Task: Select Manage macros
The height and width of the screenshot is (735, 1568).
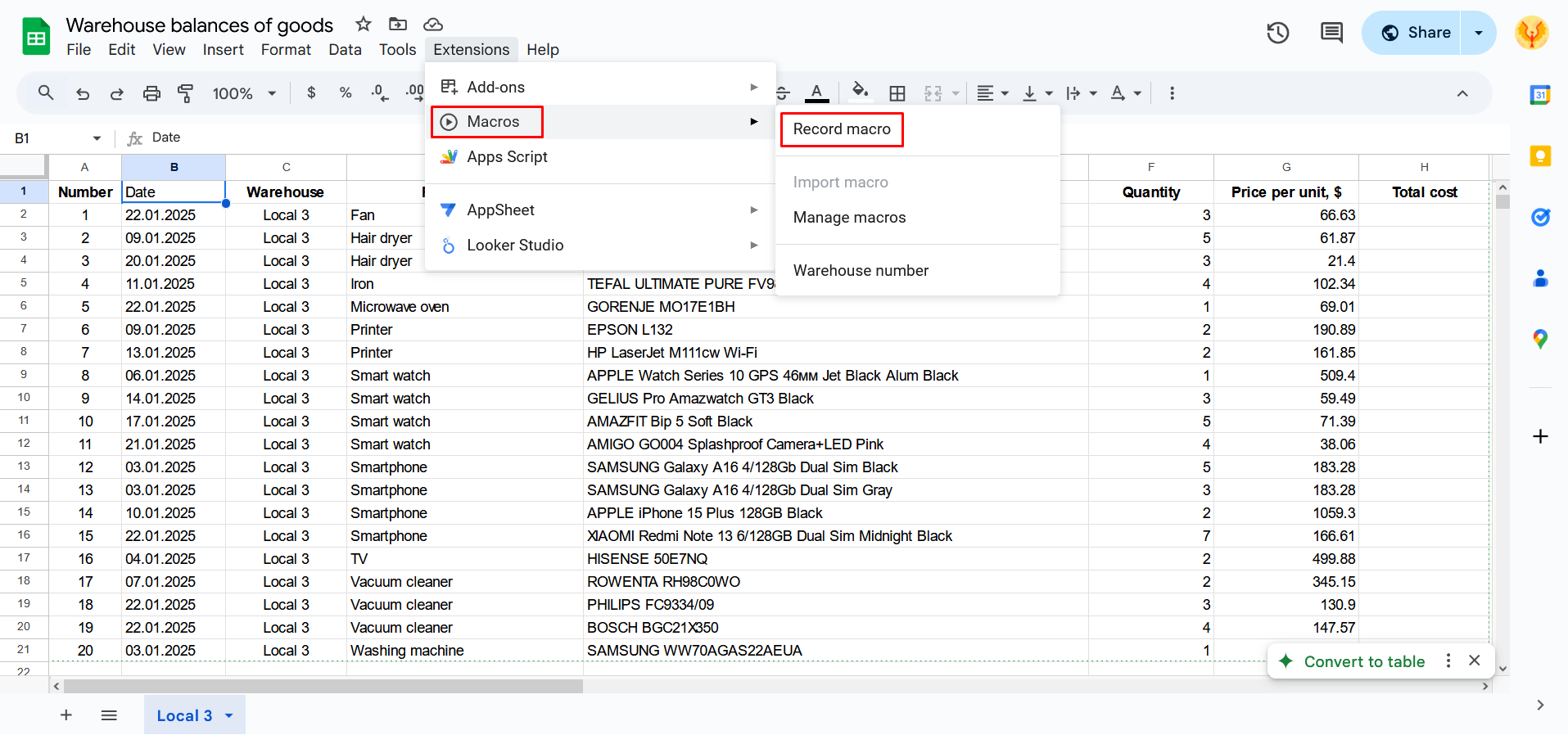Action: point(918,218)
